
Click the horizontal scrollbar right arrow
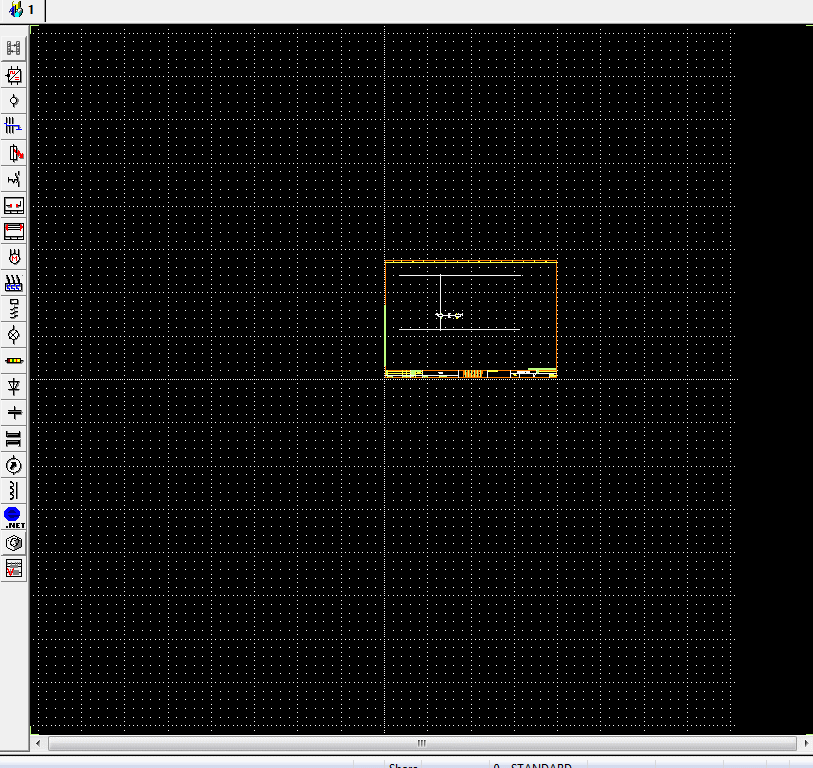click(x=806, y=743)
